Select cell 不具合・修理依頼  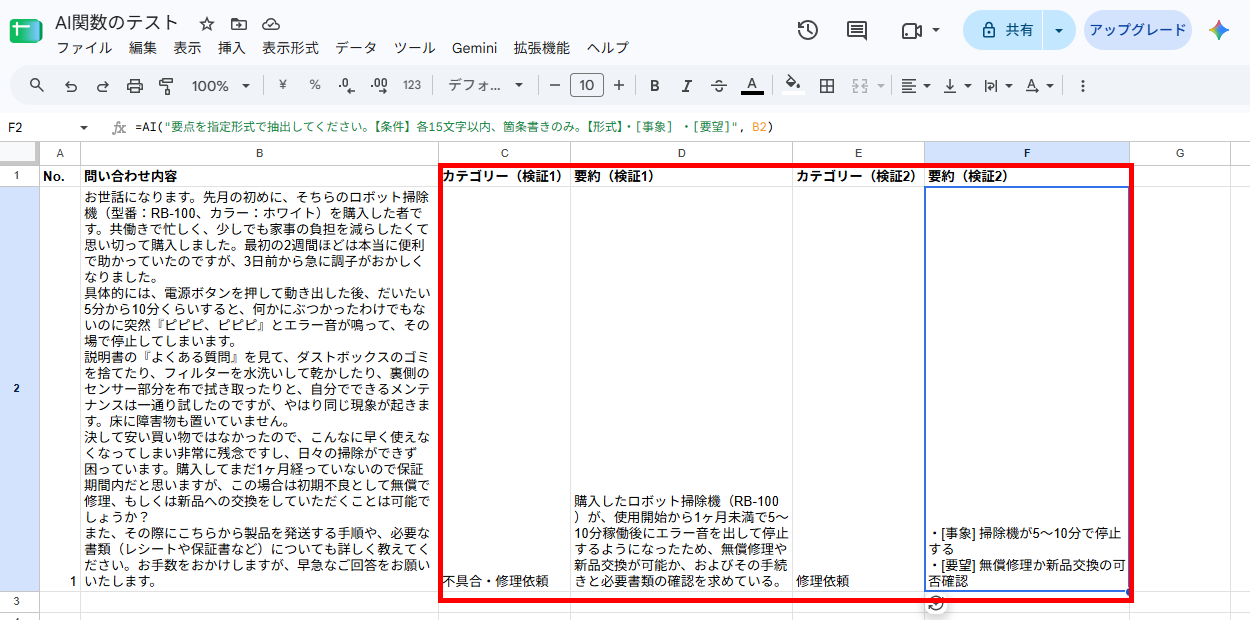pyautogui.click(x=504, y=389)
